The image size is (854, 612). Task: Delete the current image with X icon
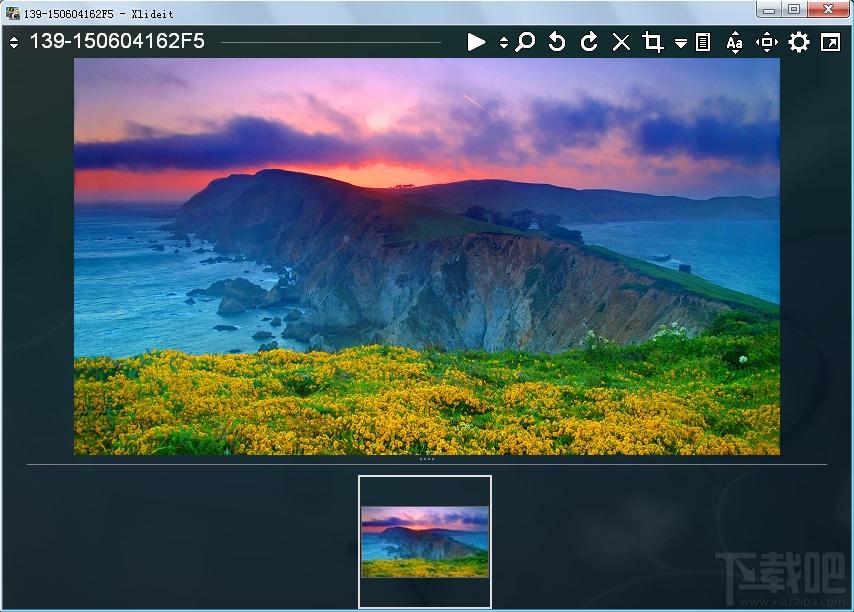[621, 42]
